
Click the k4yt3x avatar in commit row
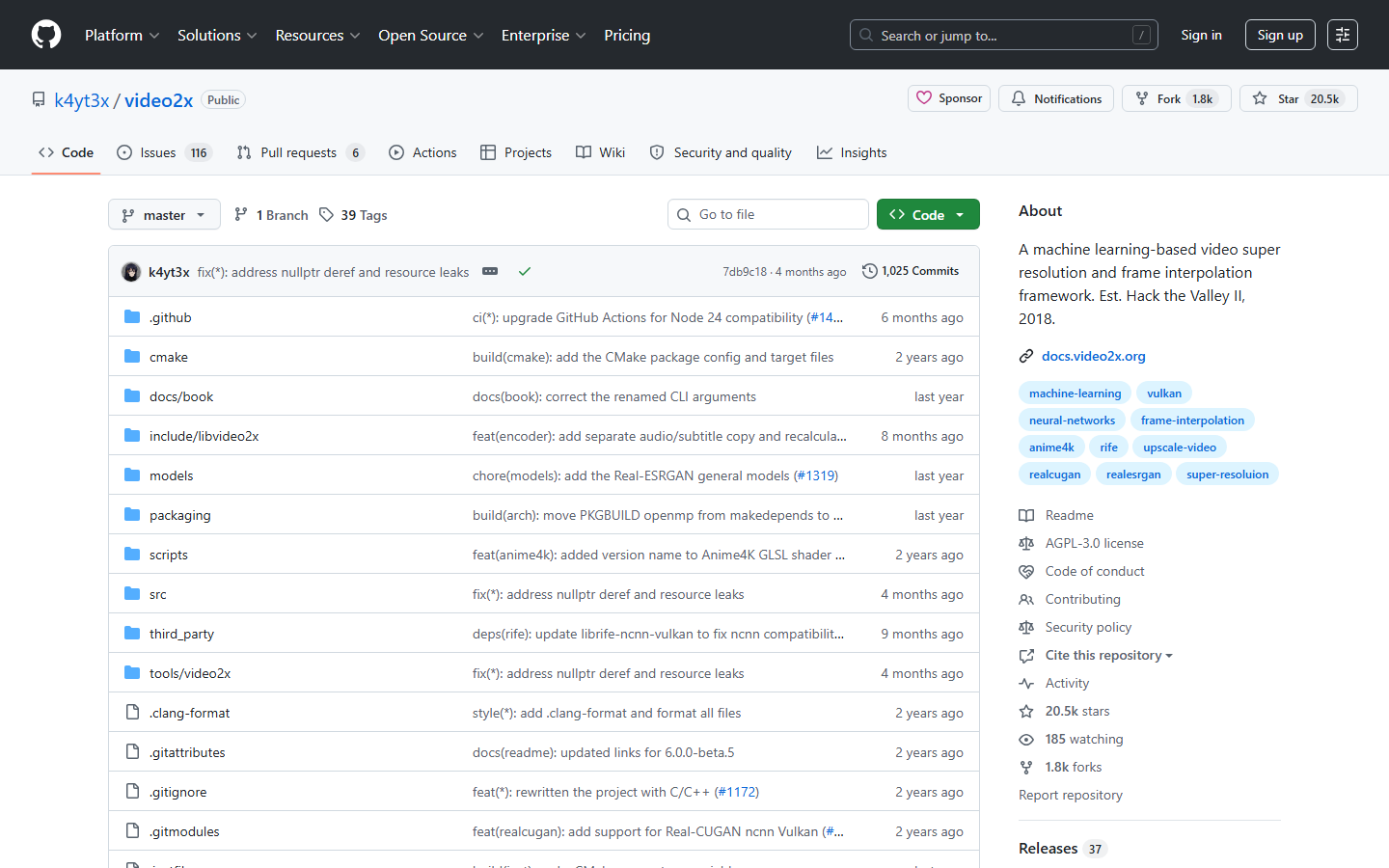[131, 272]
